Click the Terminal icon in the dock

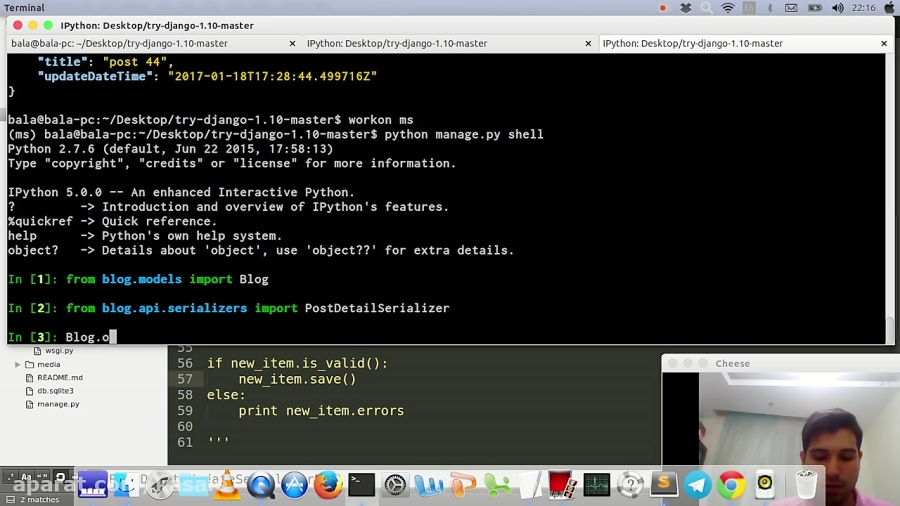point(361,486)
